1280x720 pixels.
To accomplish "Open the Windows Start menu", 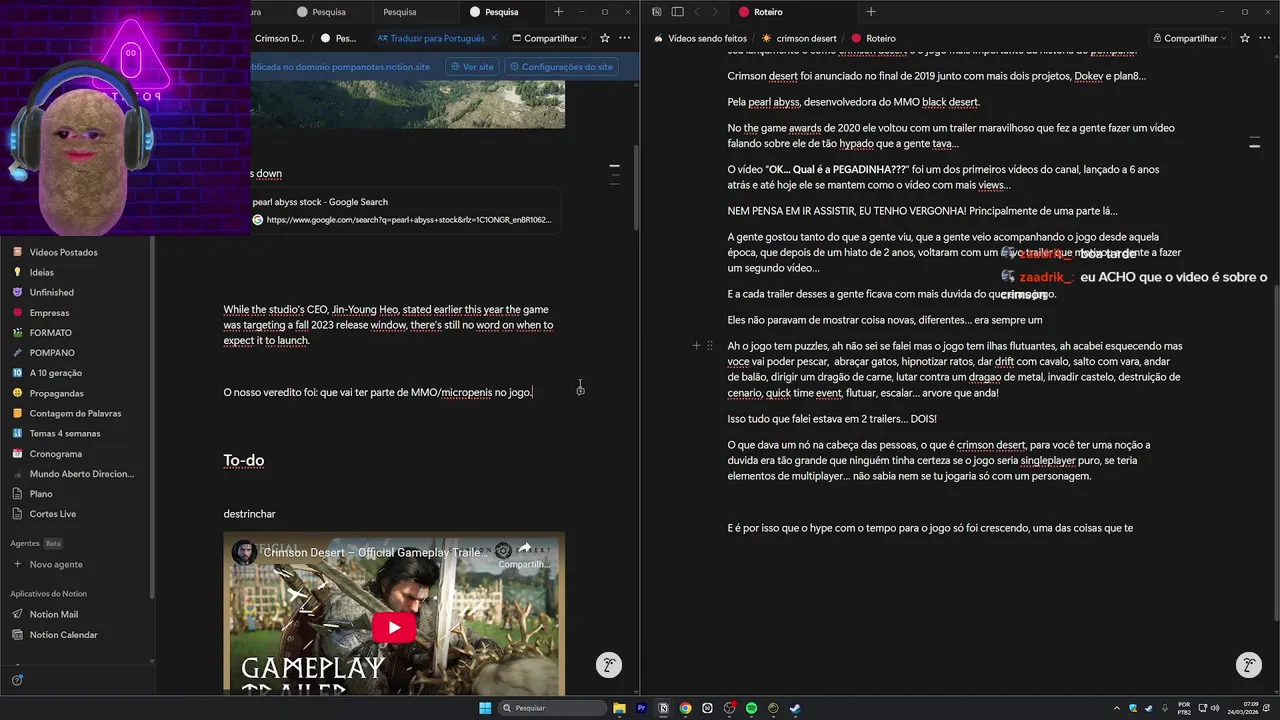I will pos(485,708).
